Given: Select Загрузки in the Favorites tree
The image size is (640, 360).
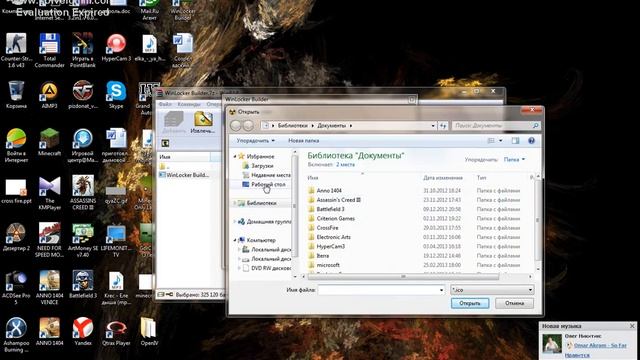Looking at the screenshot, I should [x=262, y=166].
